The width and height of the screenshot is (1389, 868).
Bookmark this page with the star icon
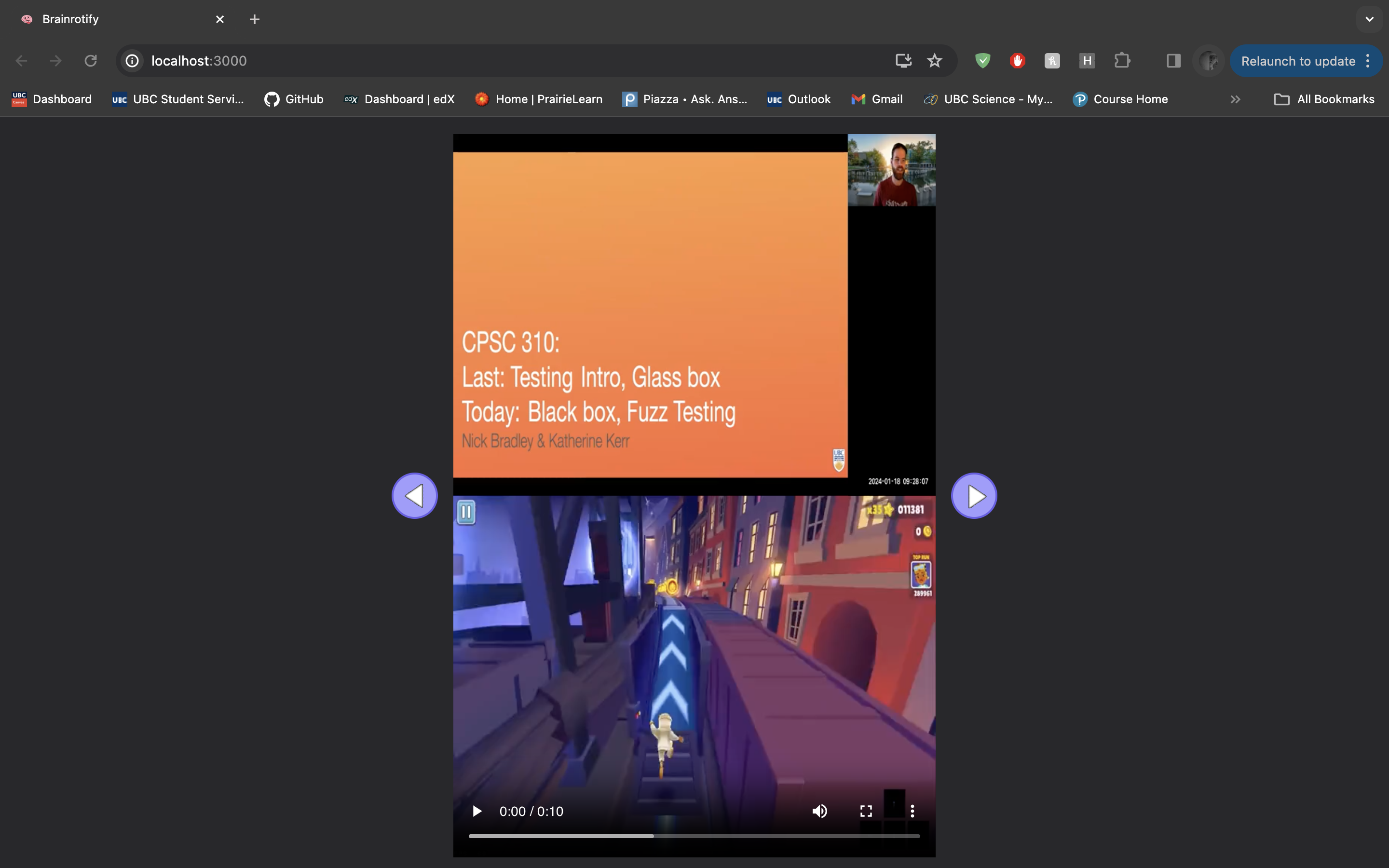coord(934,61)
